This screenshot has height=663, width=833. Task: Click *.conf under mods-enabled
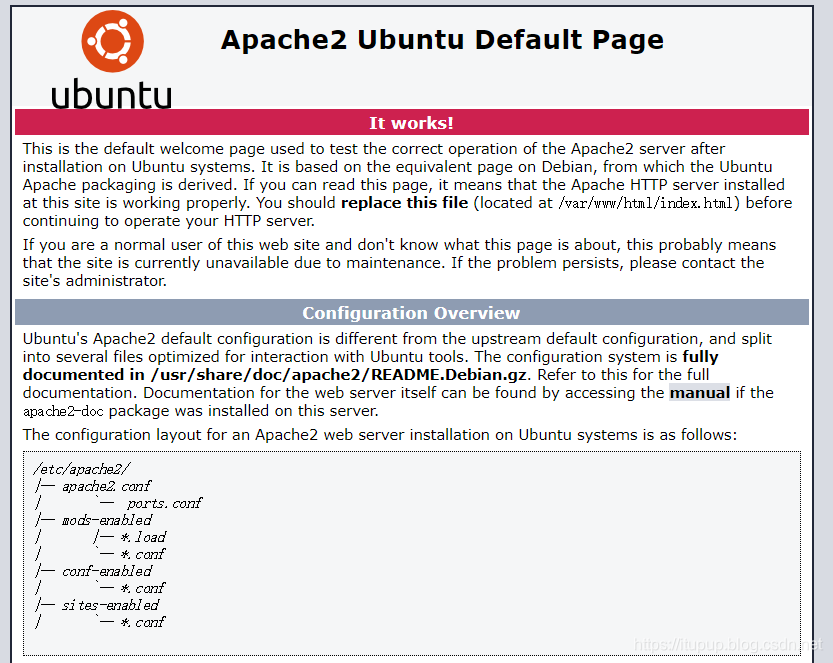click(143, 554)
